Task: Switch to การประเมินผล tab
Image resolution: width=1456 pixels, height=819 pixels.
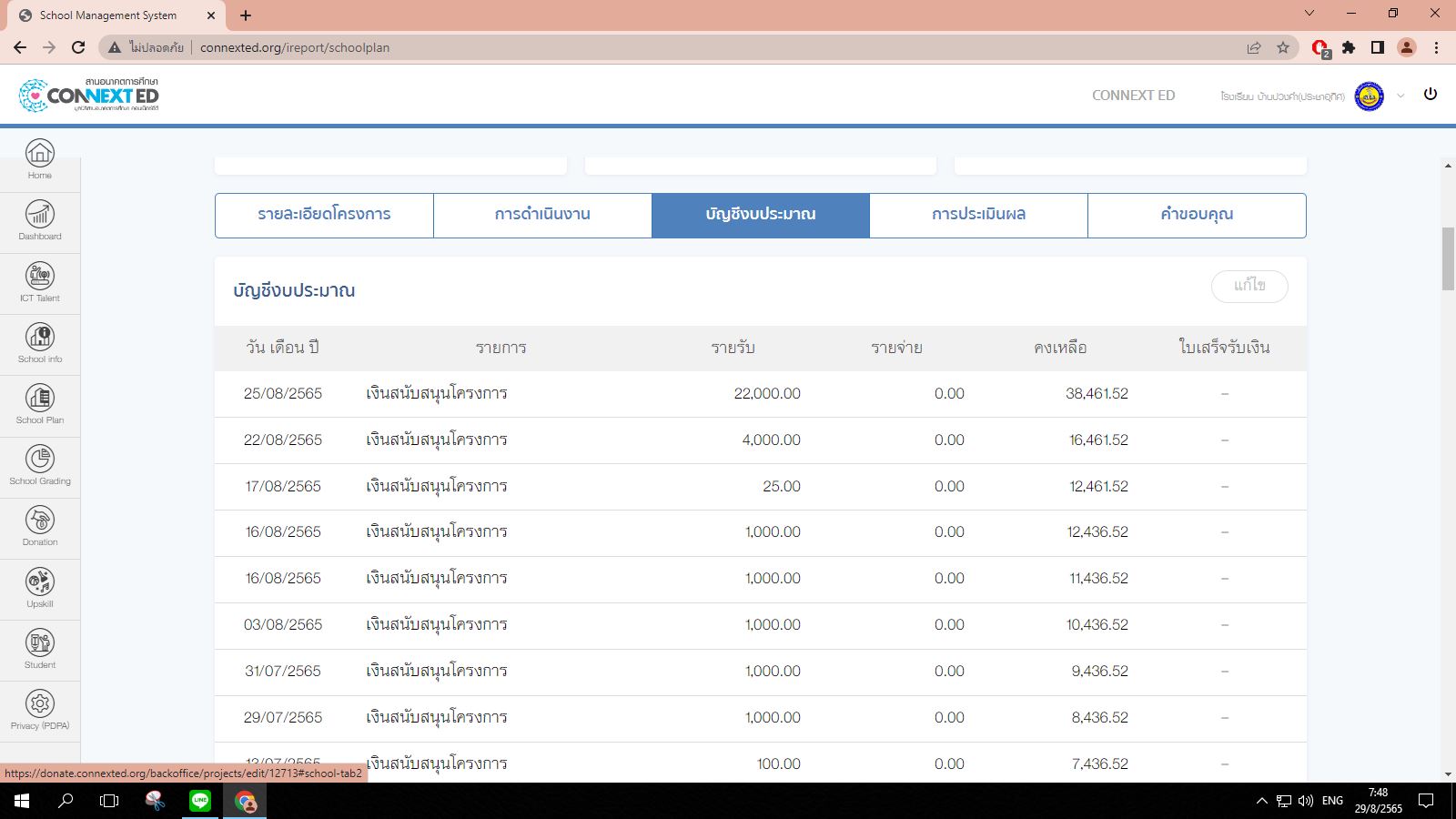Action: pyautogui.click(x=978, y=215)
